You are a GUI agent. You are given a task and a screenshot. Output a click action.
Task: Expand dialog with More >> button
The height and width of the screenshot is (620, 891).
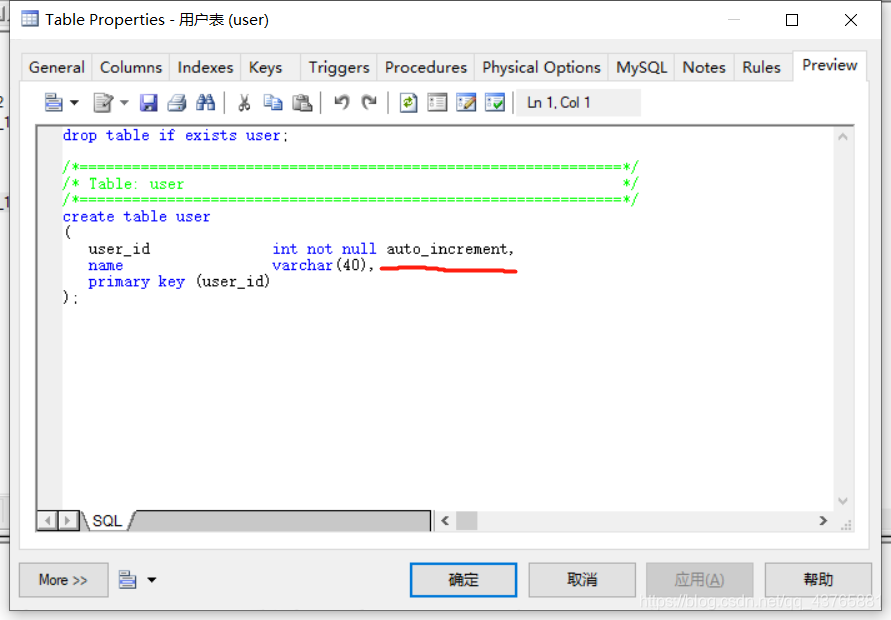[x=63, y=580]
